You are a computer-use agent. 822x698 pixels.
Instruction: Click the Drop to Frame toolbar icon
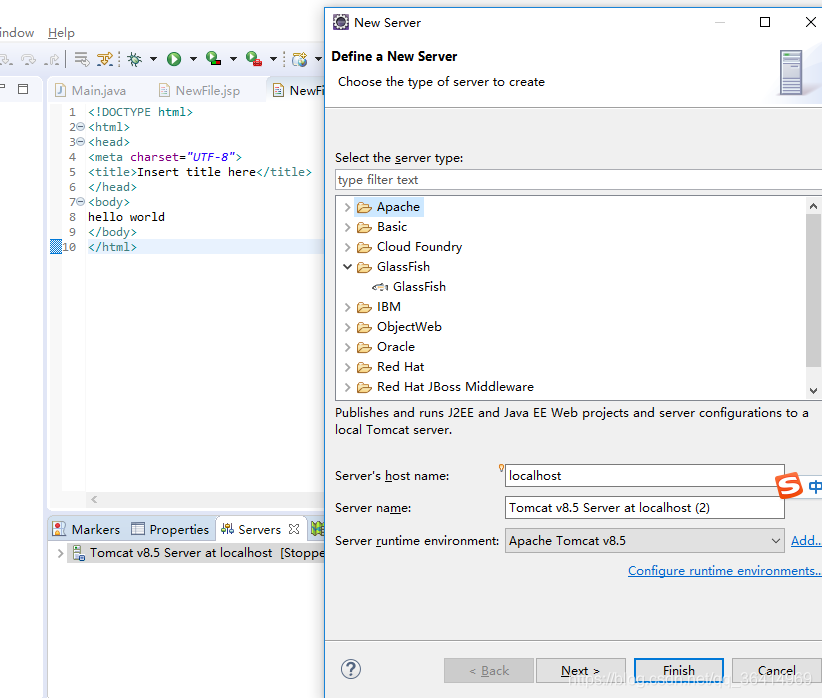tap(81, 59)
